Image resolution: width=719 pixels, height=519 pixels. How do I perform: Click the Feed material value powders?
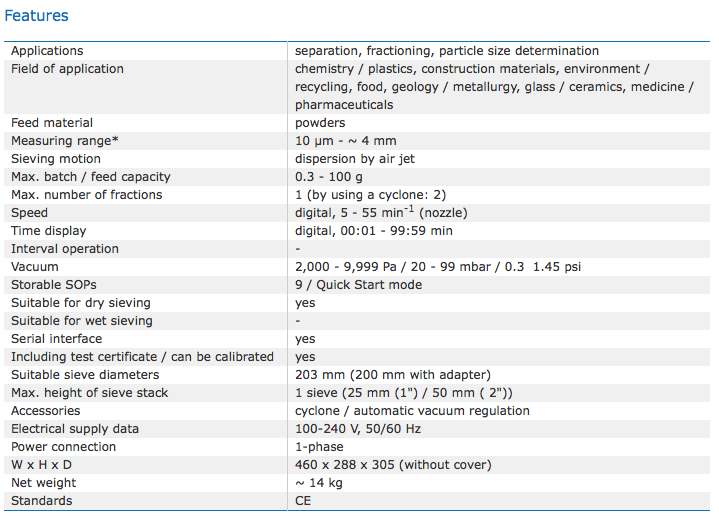(320, 123)
